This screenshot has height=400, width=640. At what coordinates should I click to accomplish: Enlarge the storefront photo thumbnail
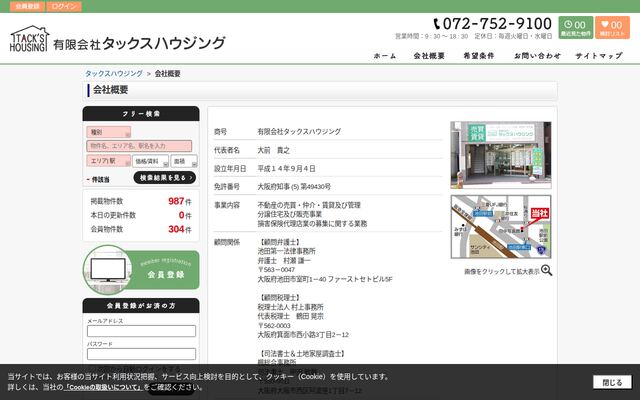pos(501,155)
